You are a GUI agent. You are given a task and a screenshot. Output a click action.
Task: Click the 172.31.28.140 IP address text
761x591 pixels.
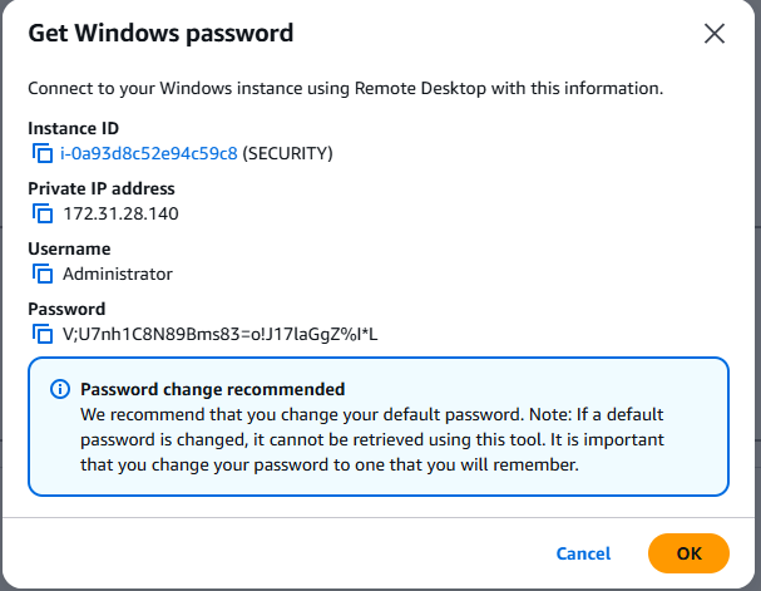click(121, 214)
